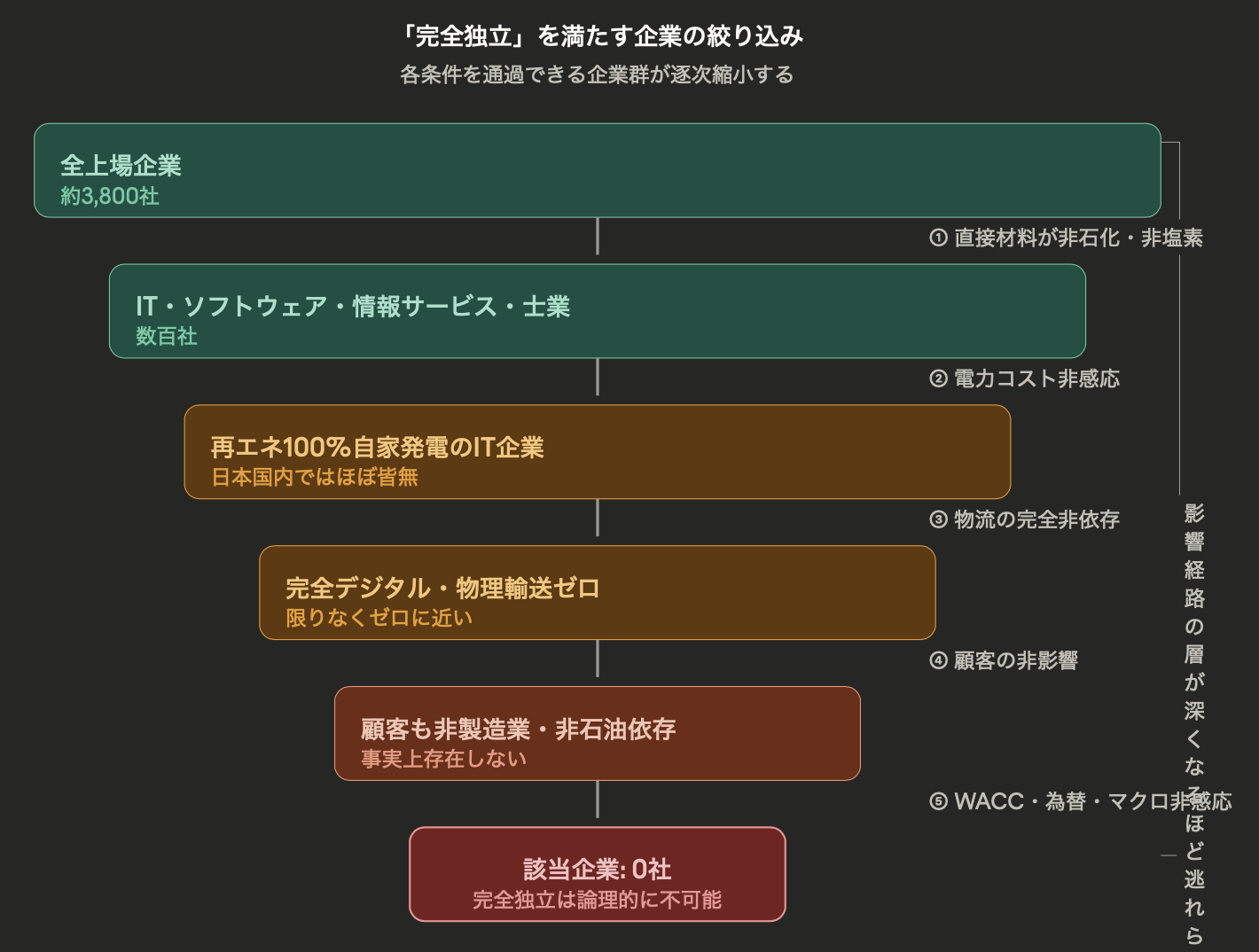Click the 完全独立は論理的に不可能 conclusion text
The image size is (1259, 952).
point(597,900)
